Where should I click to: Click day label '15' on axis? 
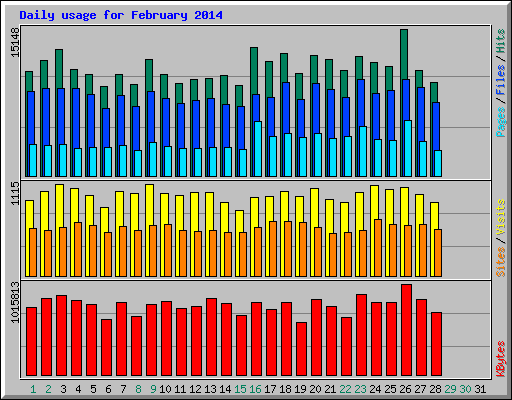[x=240, y=389]
